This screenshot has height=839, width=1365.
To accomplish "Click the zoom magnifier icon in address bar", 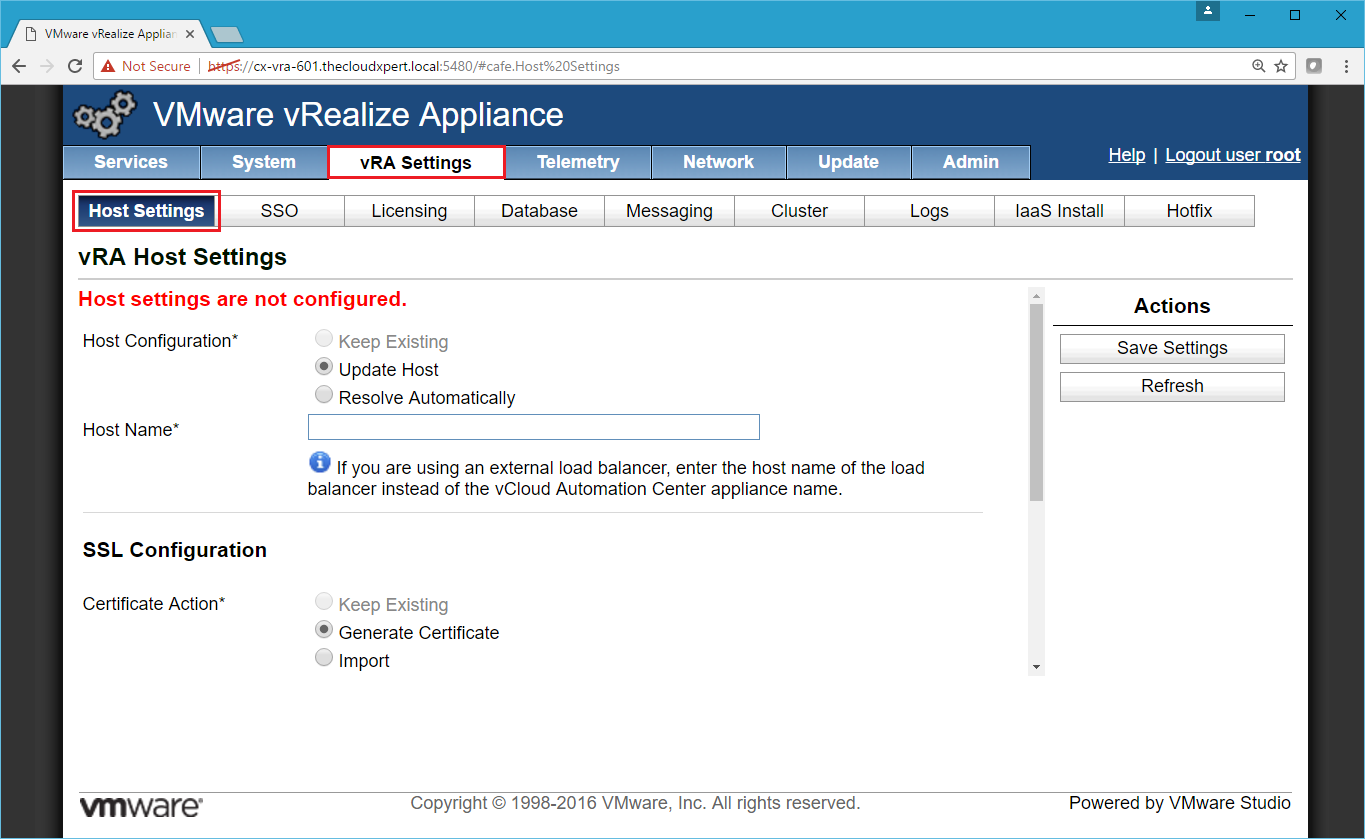I will [1259, 66].
